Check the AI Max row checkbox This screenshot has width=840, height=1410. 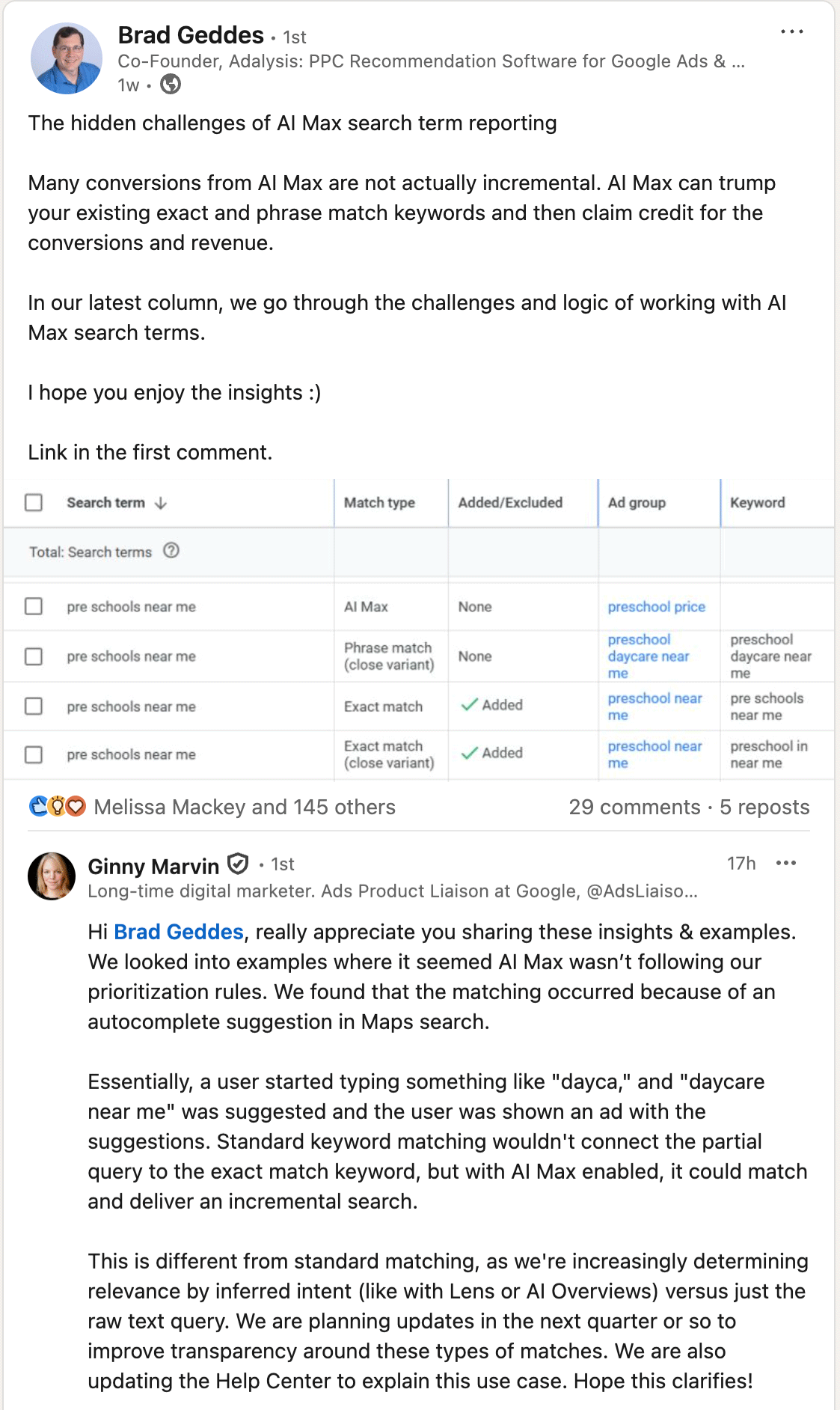[x=34, y=606]
